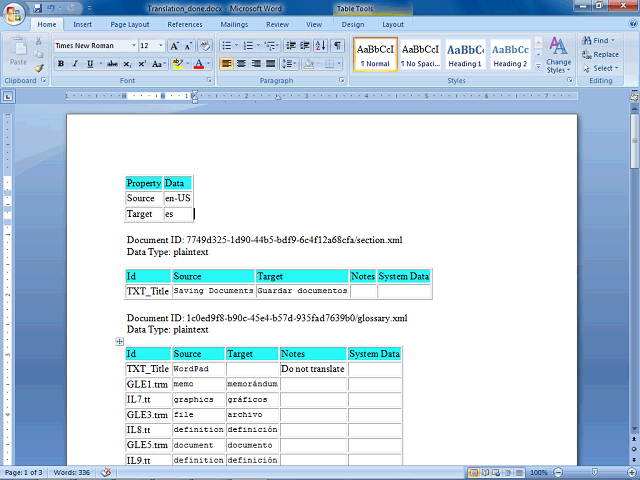Open numbering list dropdown arrow
The width and height of the screenshot is (640, 480).
258,46
